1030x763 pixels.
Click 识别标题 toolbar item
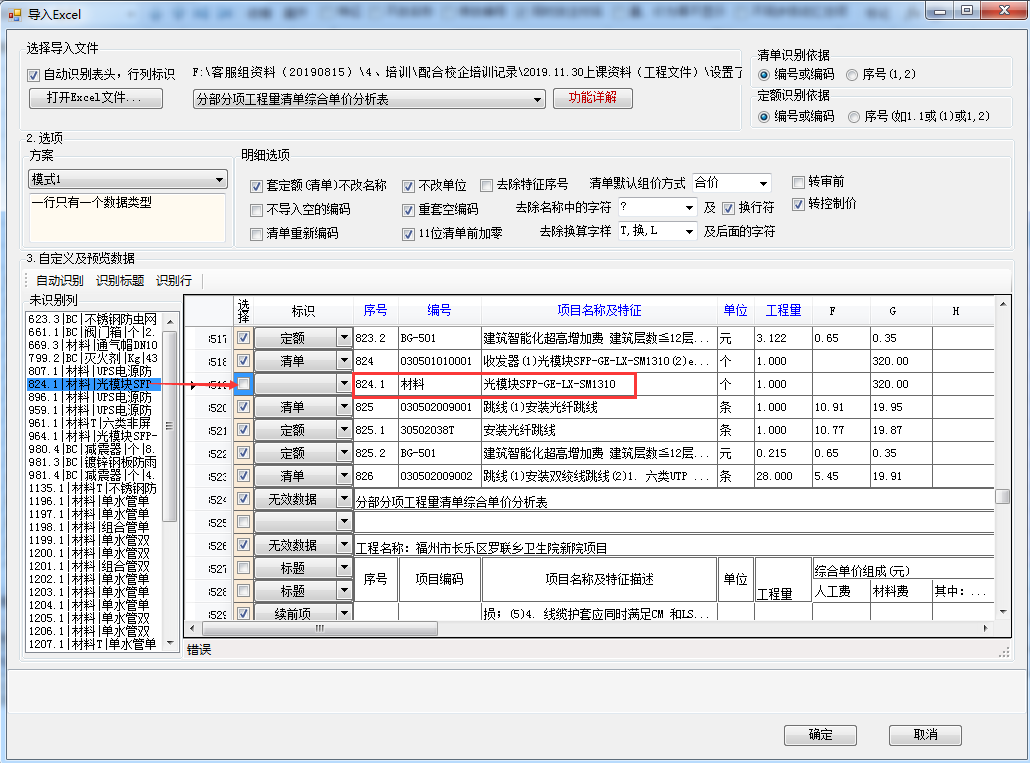120,281
